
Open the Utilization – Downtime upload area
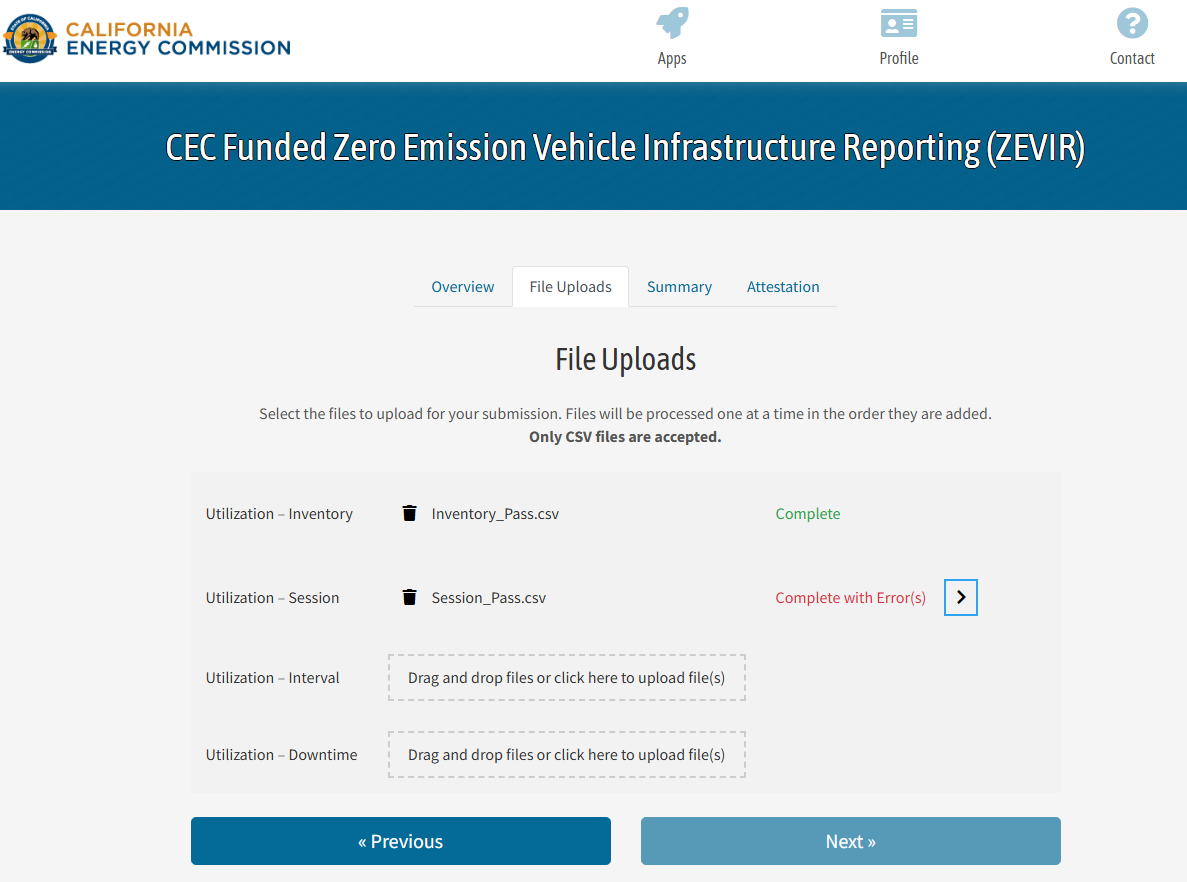point(566,754)
